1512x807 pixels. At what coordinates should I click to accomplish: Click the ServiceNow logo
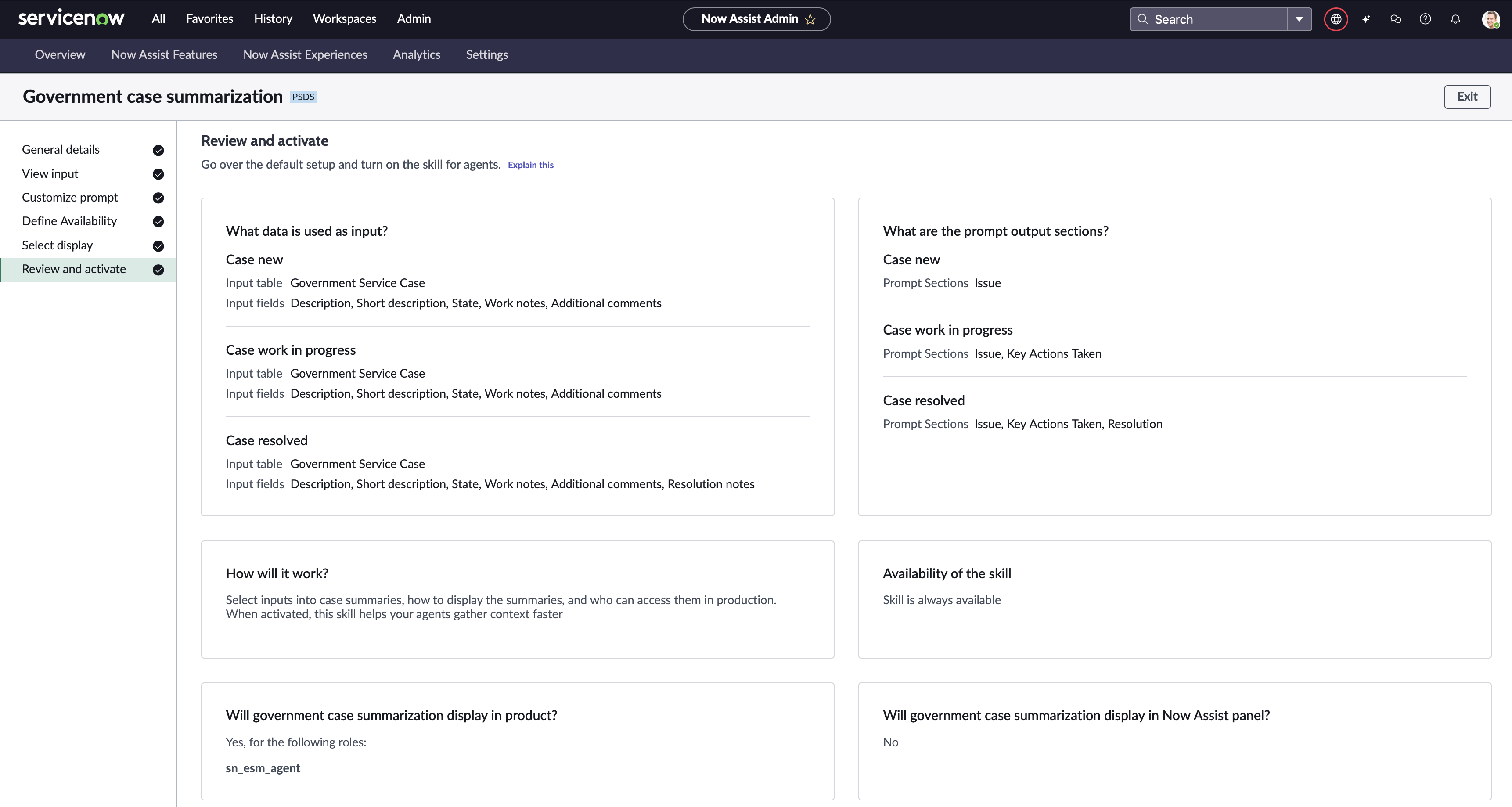point(71,18)
